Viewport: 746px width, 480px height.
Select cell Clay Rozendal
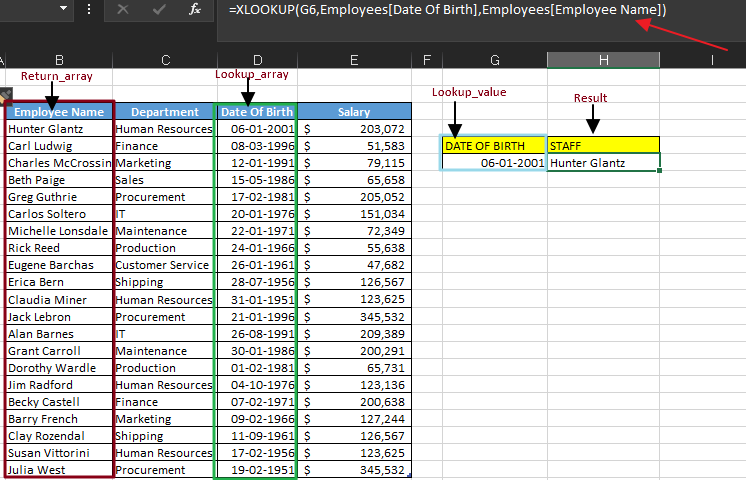(x=59, y=436)
